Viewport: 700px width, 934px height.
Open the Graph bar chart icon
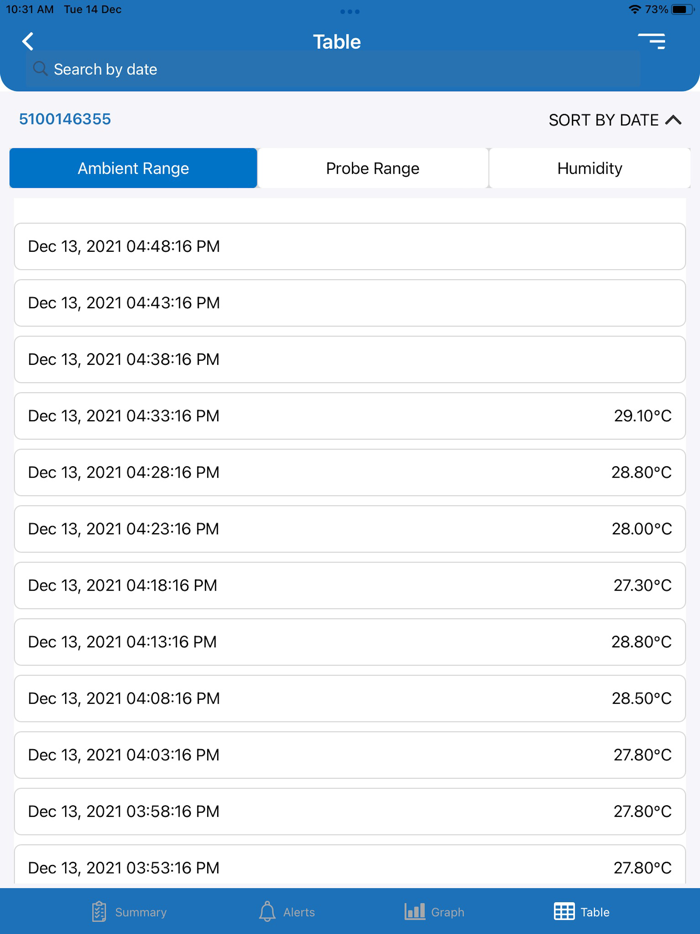coord(415,911)
